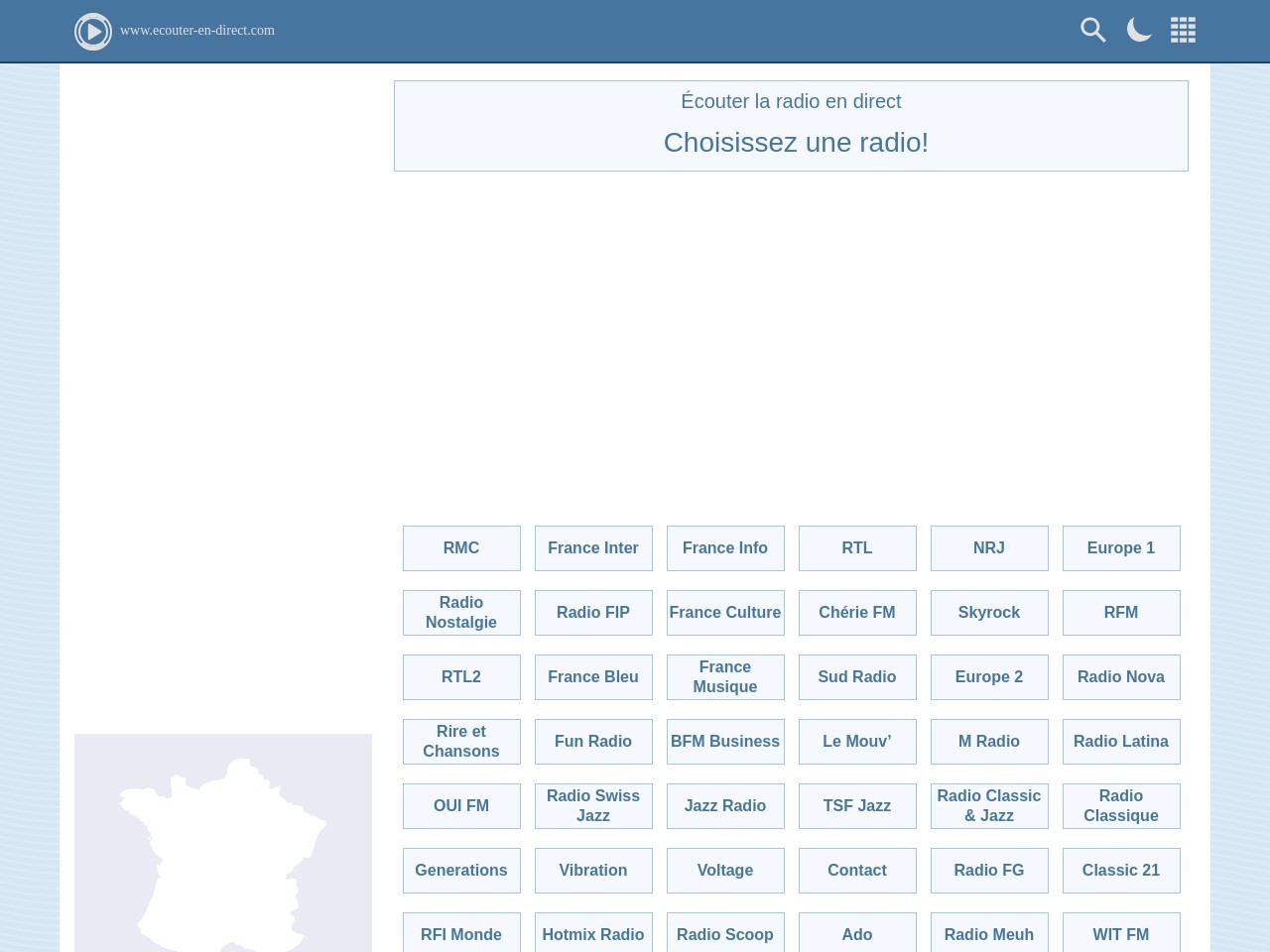Viewport: 1270px width, 952px height.
Task: Choose Europe 2 station
Action: pyautogui.click(x=989, y=677)
